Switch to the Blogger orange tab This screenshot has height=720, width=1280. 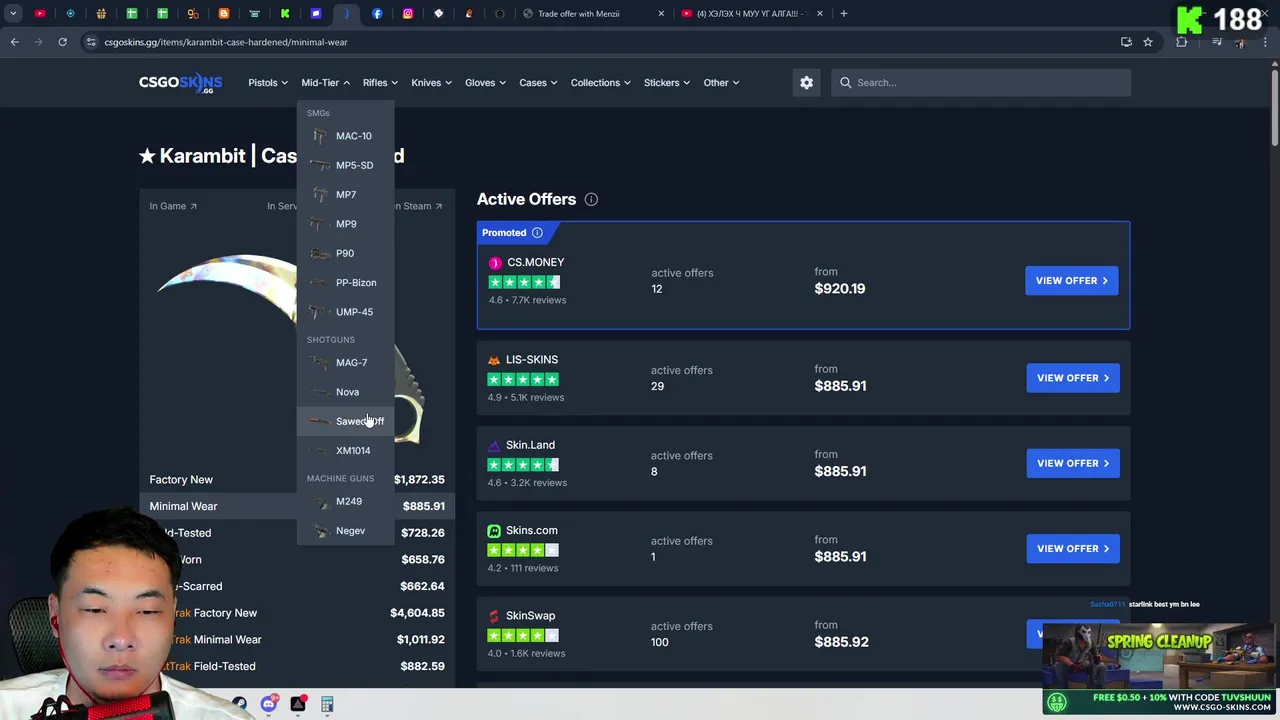click(x=224, y=14)
